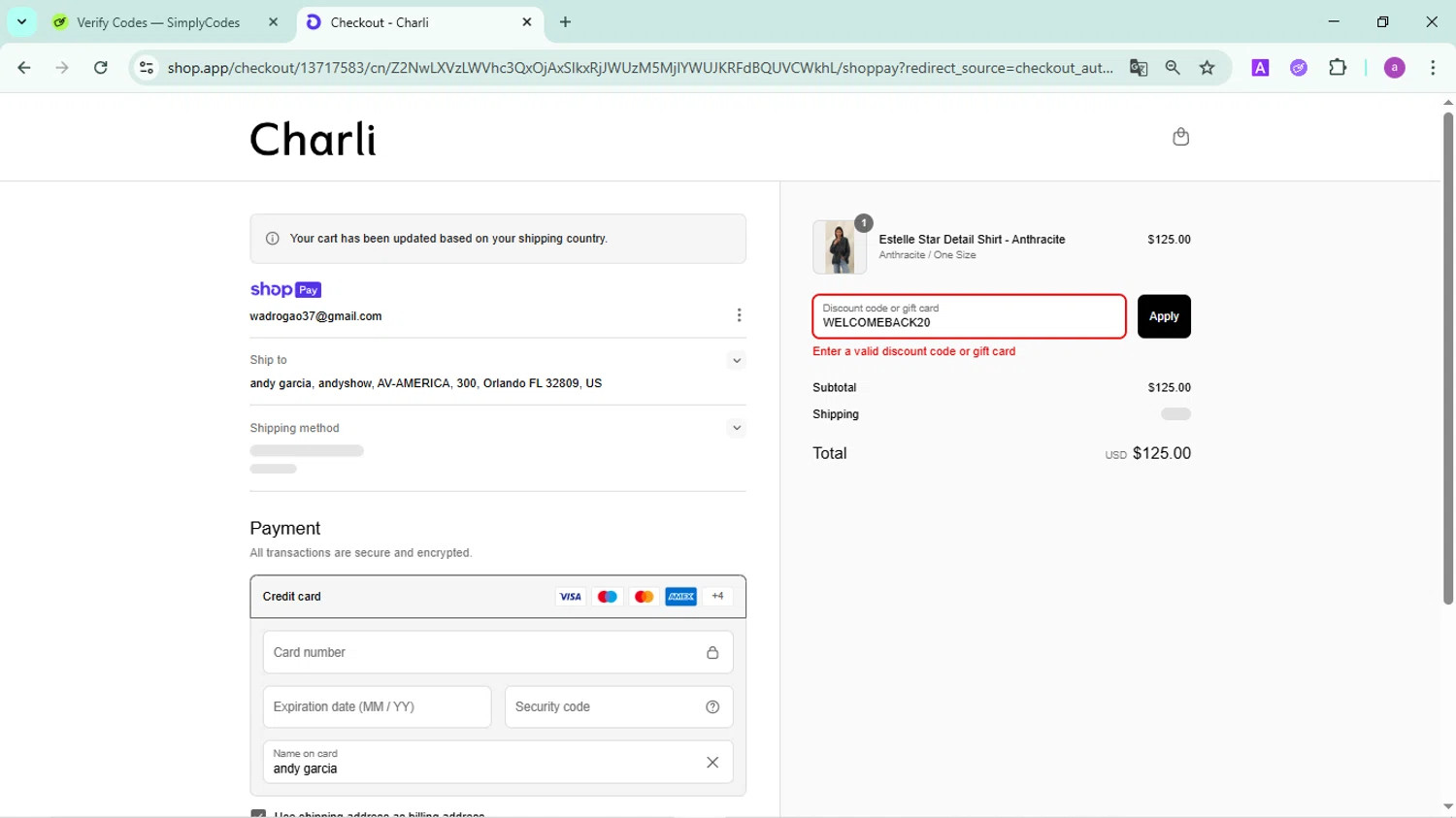Click the translate page icon

click(x=1139, y=68)
